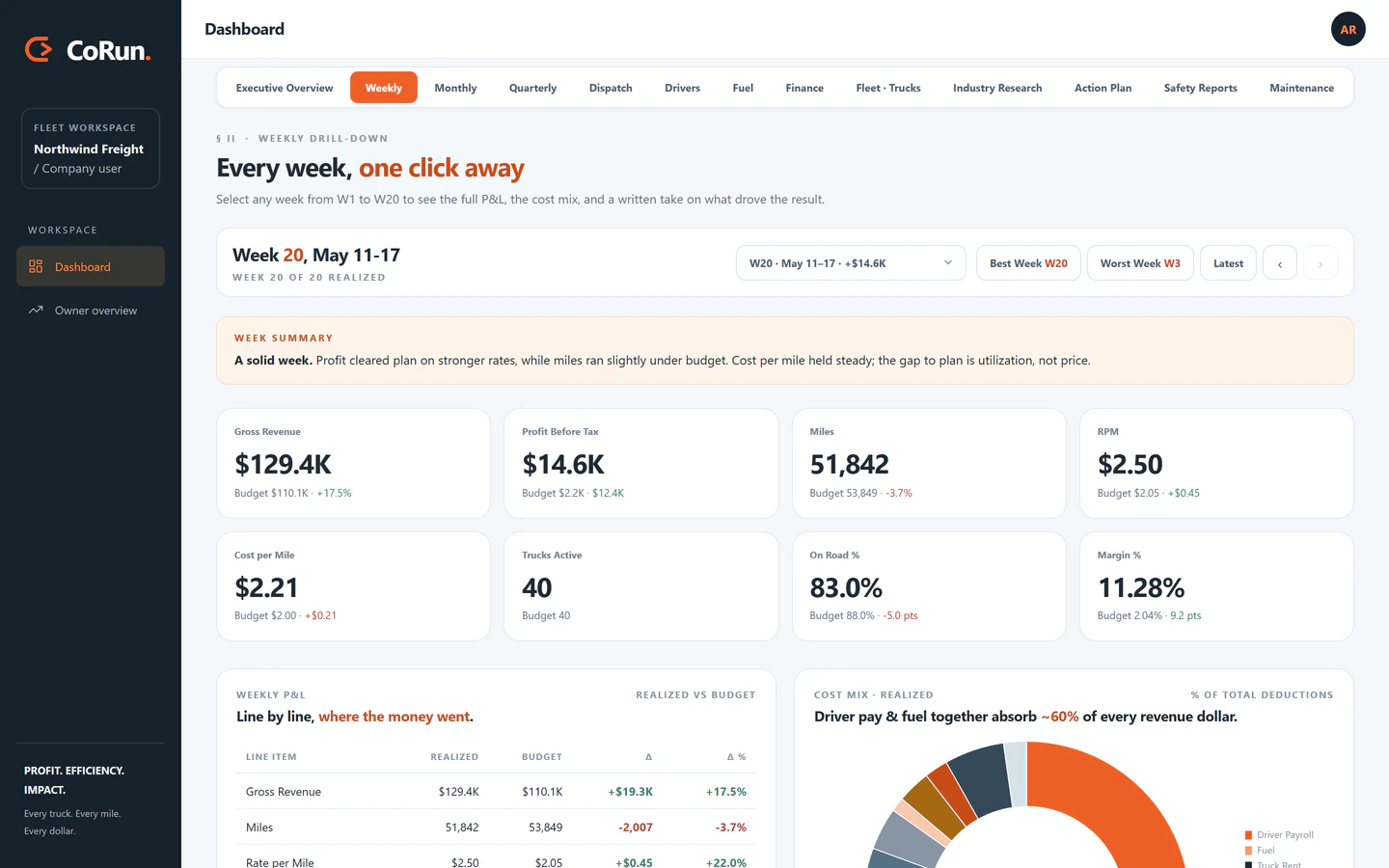1389x868 pixels.
Task: Click the RPM $2.50 value
Action: pyautogui.click(x=1130, y=465)
